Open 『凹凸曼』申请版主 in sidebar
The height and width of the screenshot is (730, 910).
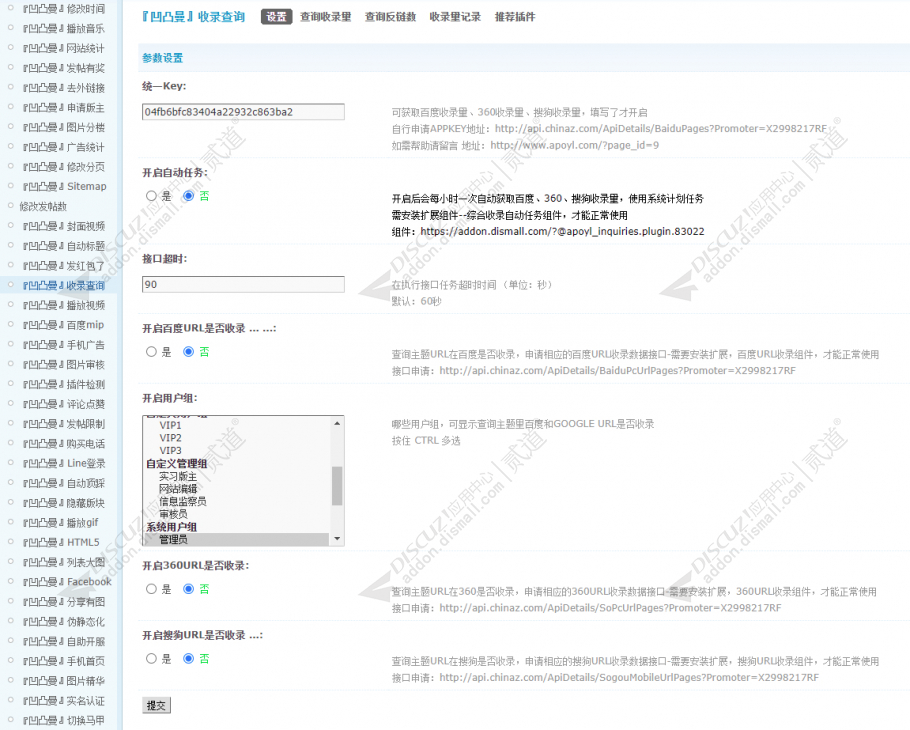64,107
